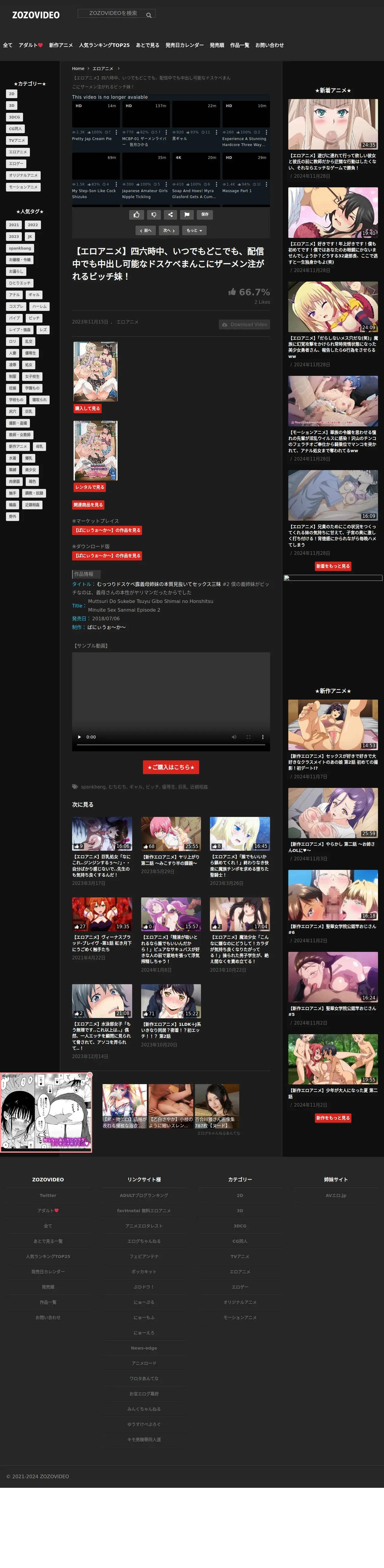Image resolution: width=384 pixels, height=1568 pixels.
Task: Click 新作をもっと見る button
Action: point(333,1118)
